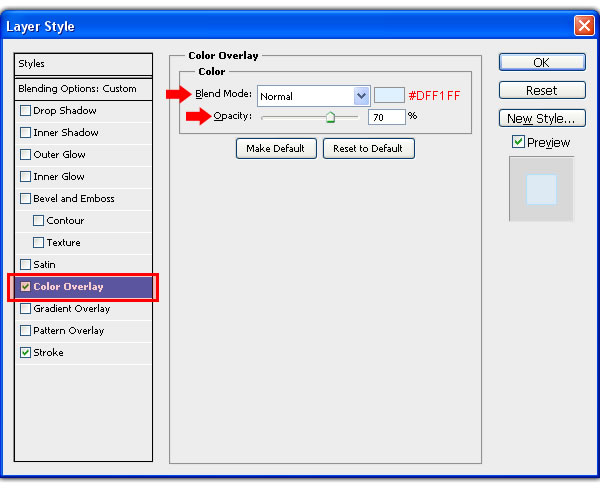The image size is (600, 488).
Task: Click the Reset button
Action: (542, 90)
